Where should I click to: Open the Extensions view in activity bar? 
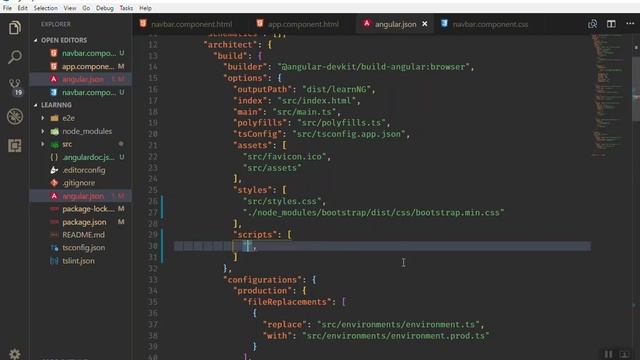(x=15, y=146)
